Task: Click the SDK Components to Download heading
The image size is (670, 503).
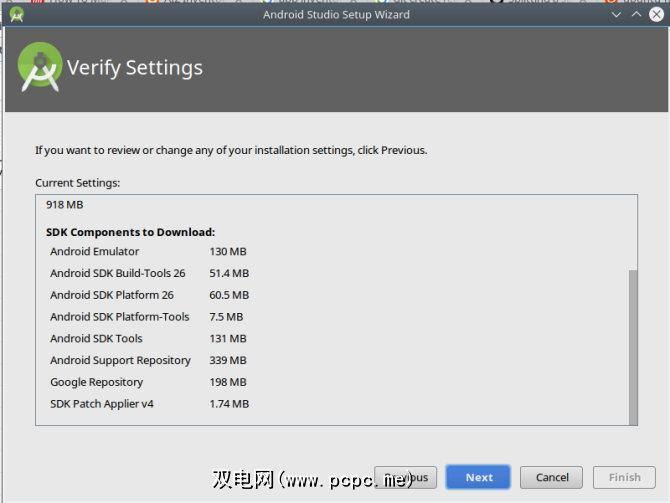Action: (x=130, y=232)
